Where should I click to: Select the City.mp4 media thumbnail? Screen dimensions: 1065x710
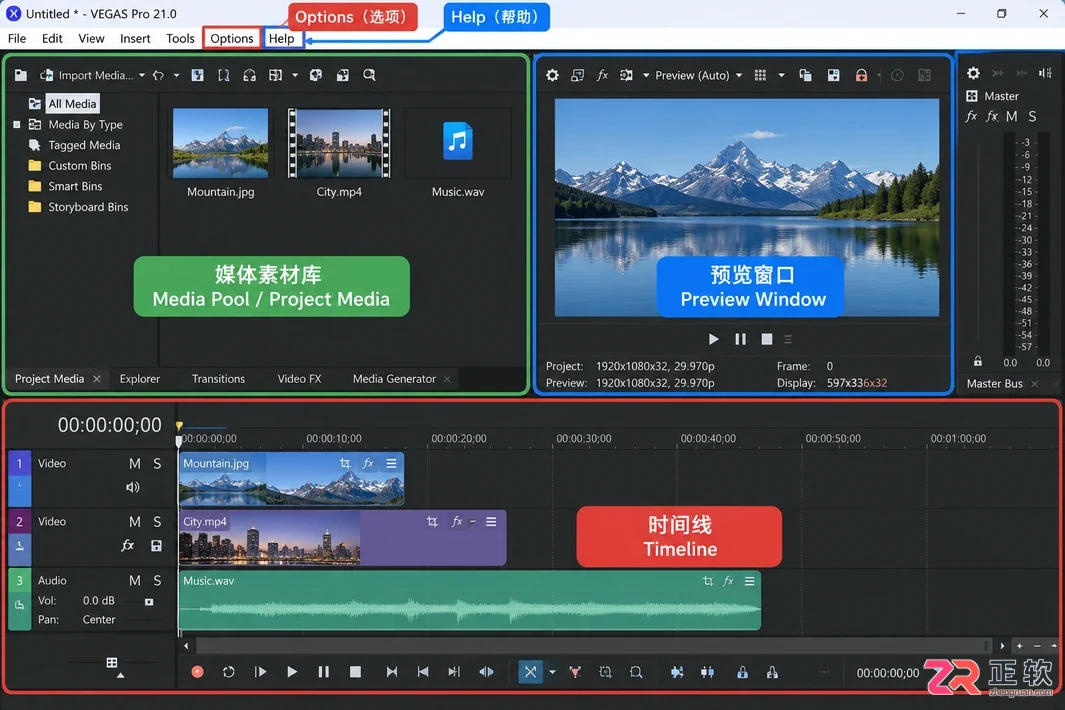[x=339, y=143]
